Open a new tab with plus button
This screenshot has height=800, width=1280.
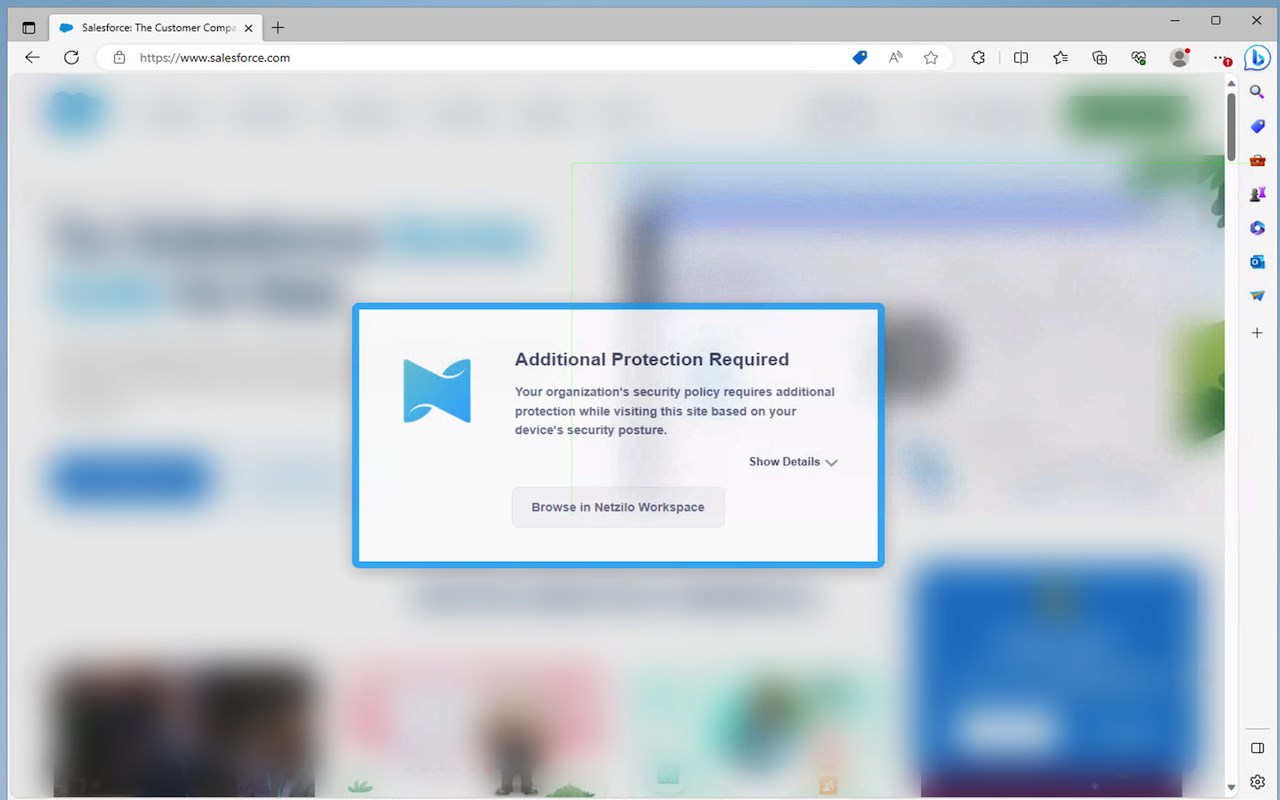coord(278,28)
